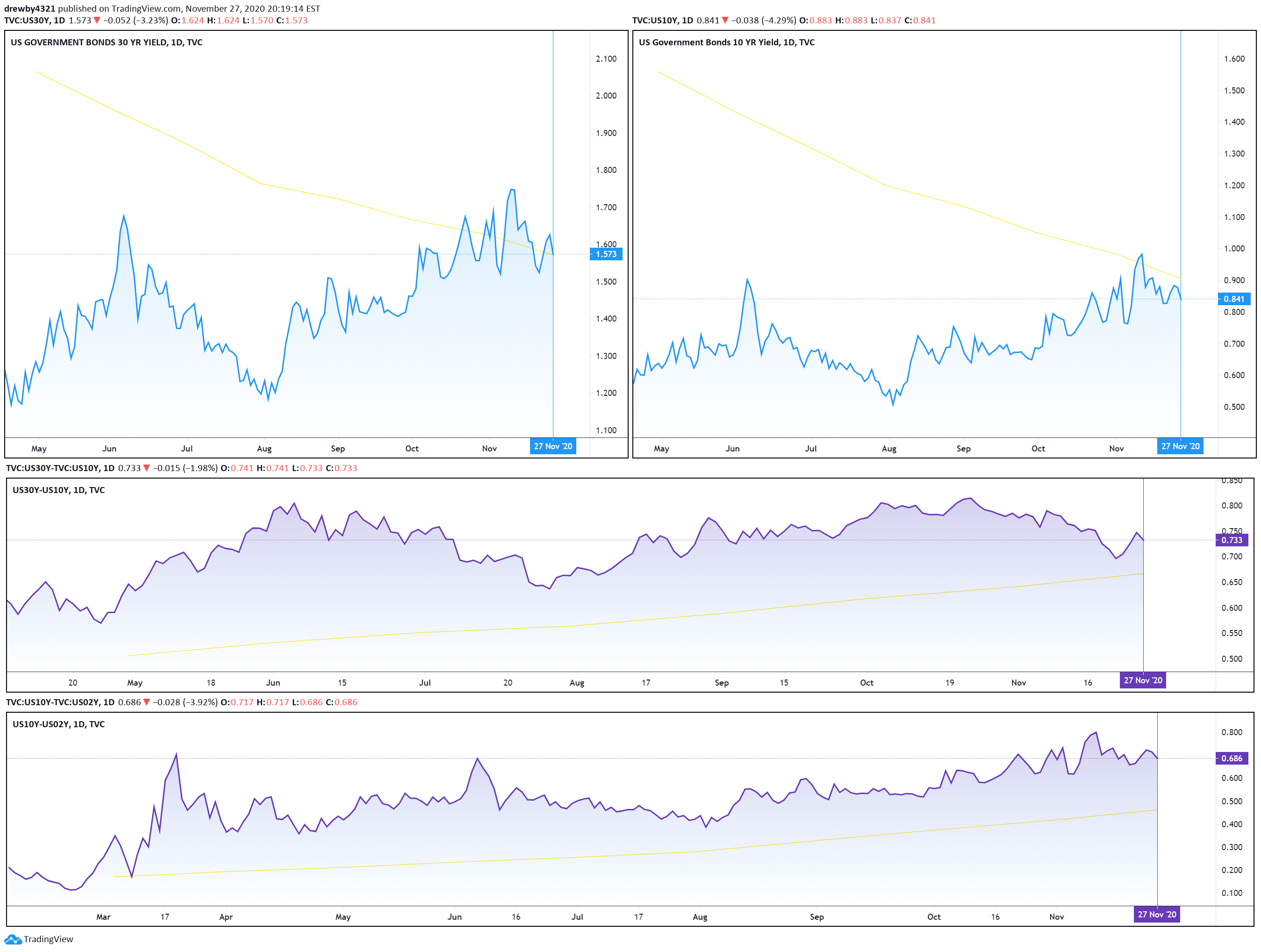Click the drewby4321 author name
Viewport: 1261px width, 952px height.
29,8
